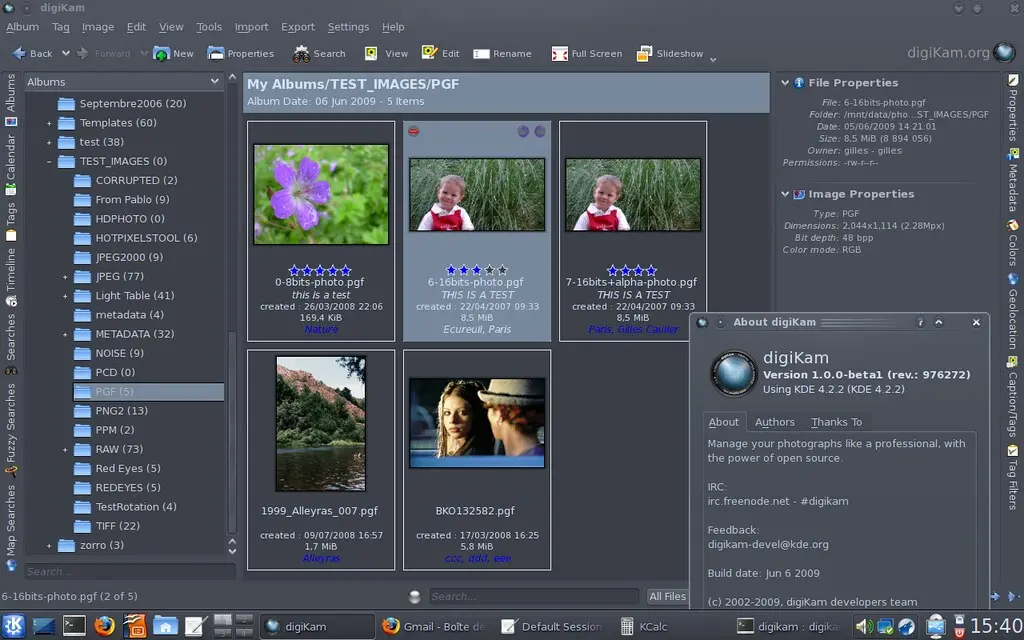1024x640 pixels.
Task: Collapse the Image Properties section
Action: 784,194
